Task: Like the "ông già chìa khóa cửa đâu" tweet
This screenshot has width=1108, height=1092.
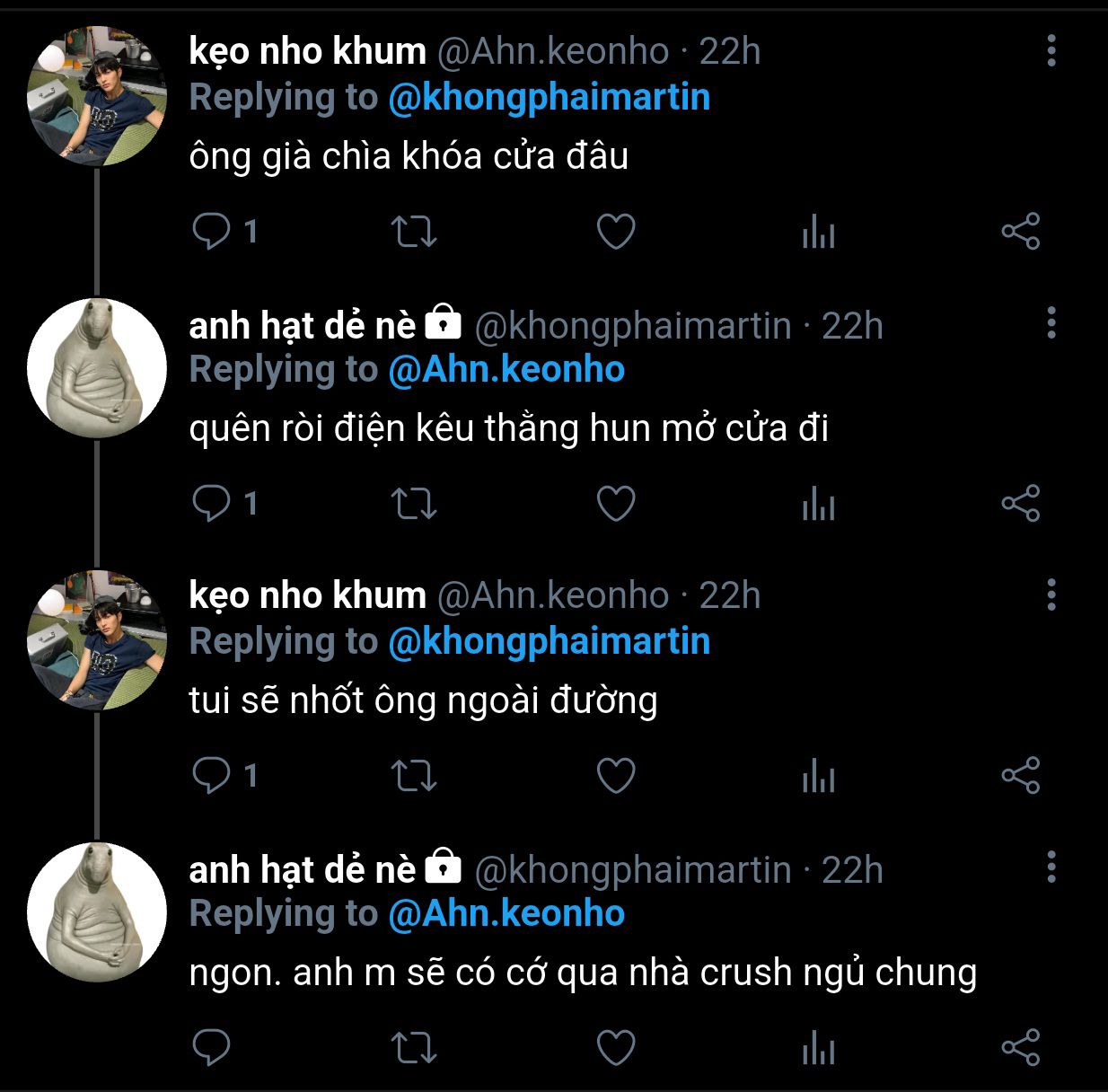Action: (x=616, y=232)
